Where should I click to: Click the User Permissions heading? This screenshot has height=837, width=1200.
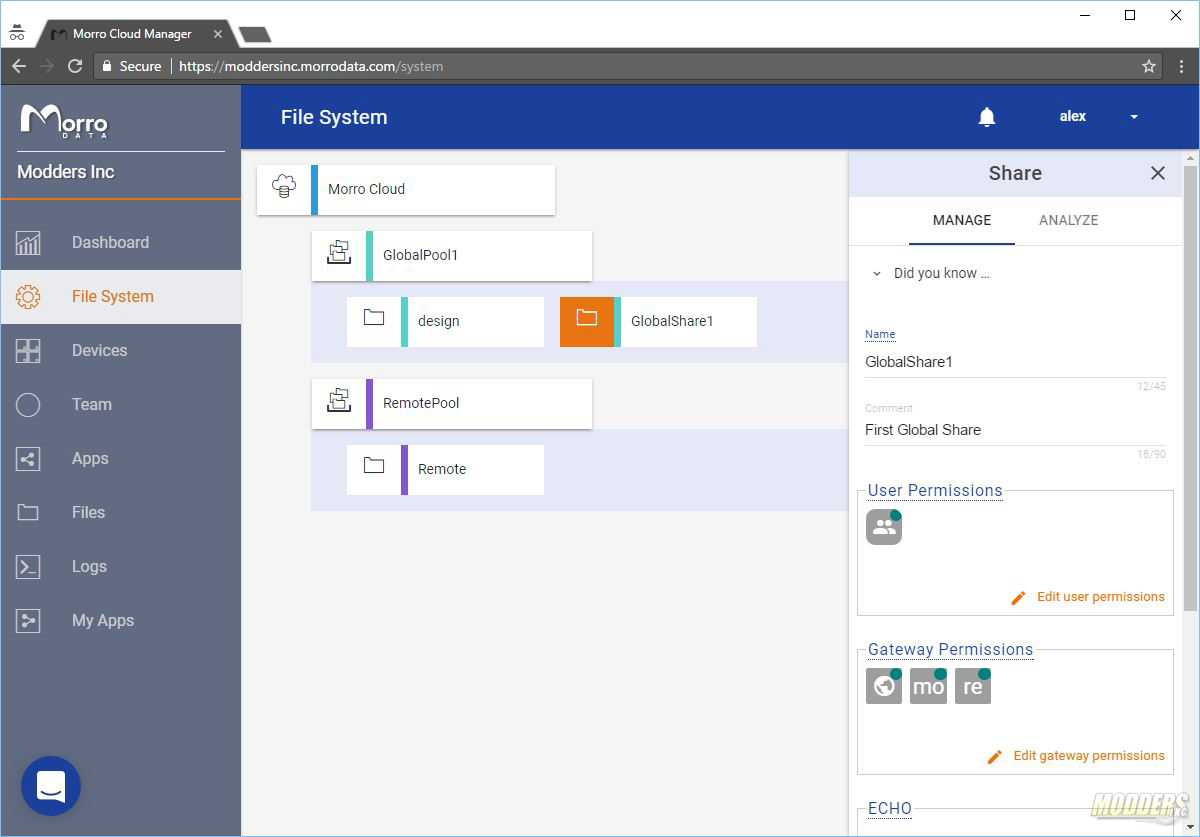935,490
